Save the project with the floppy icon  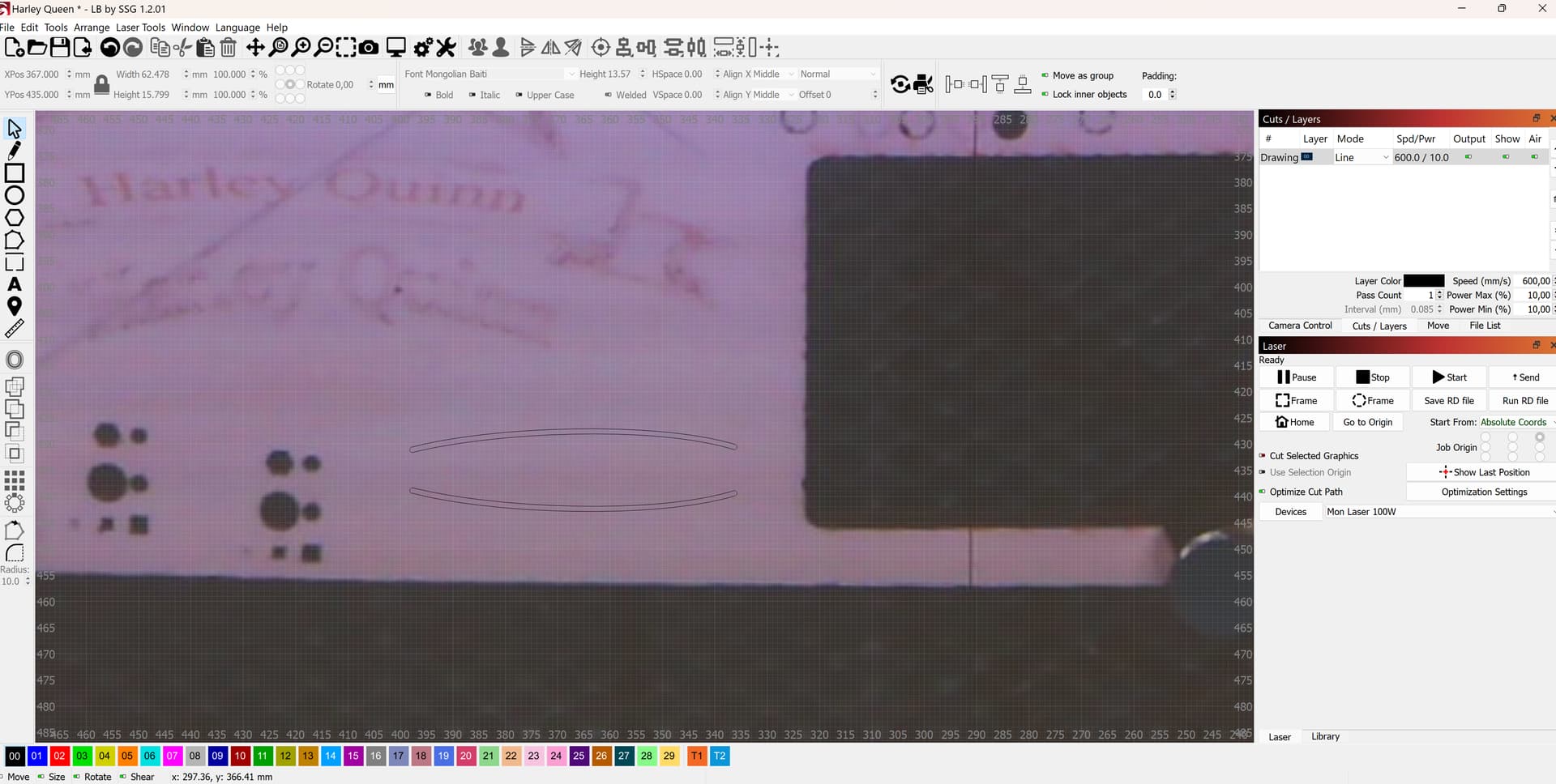pos(60,48)
